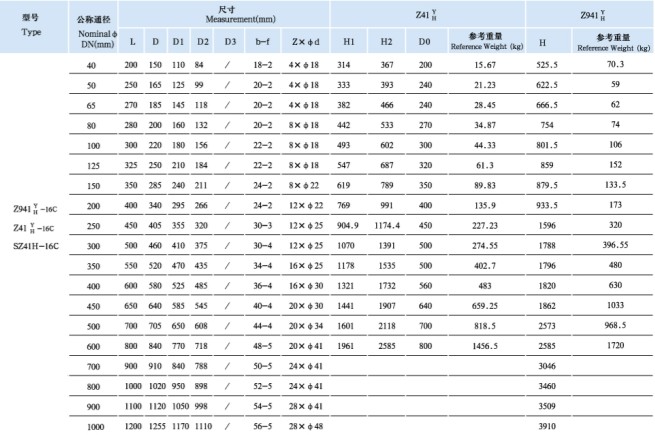Click the D0 column header
Viewport: 655px width, 435px height.
424,42
